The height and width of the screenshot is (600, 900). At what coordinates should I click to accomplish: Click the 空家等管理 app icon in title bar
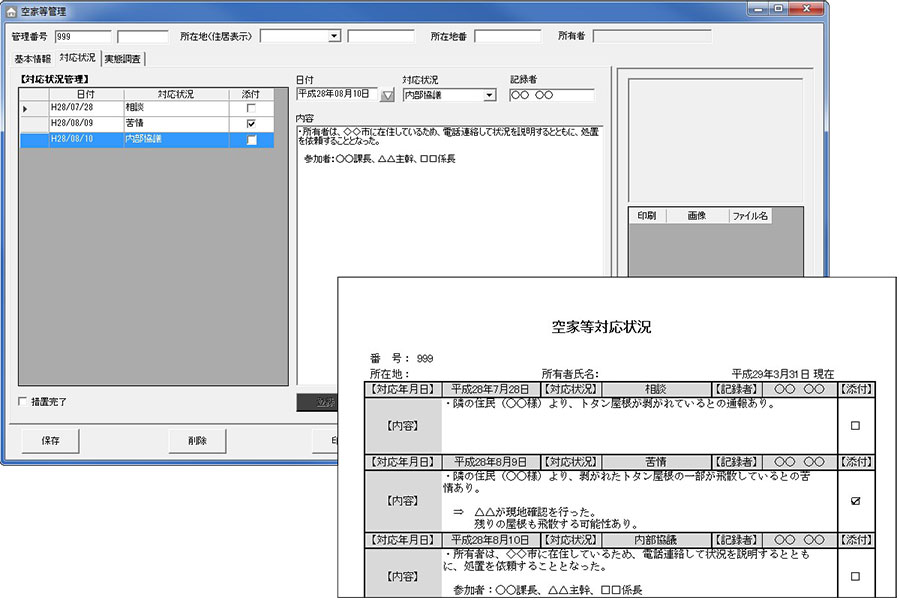pos(11,10)
